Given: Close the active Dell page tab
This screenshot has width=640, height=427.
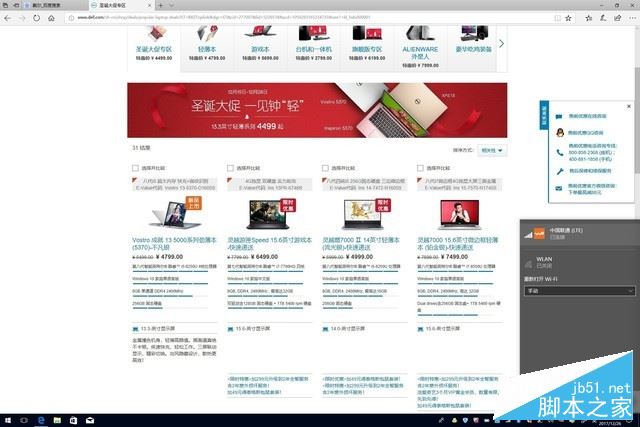Looking at the screenshot, I should click(149, 5).
